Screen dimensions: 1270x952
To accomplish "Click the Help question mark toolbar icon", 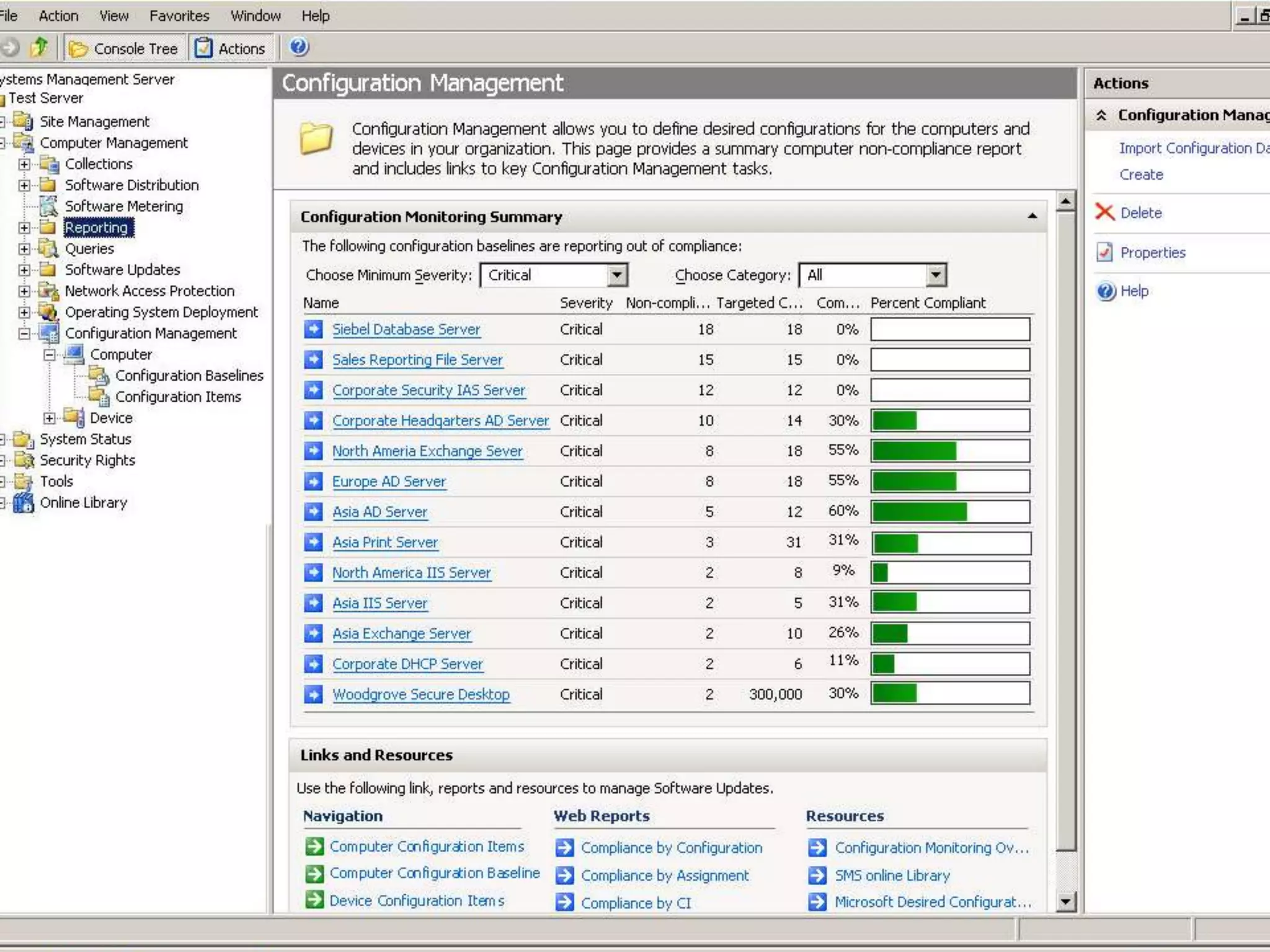I will [x=299, y=47].
